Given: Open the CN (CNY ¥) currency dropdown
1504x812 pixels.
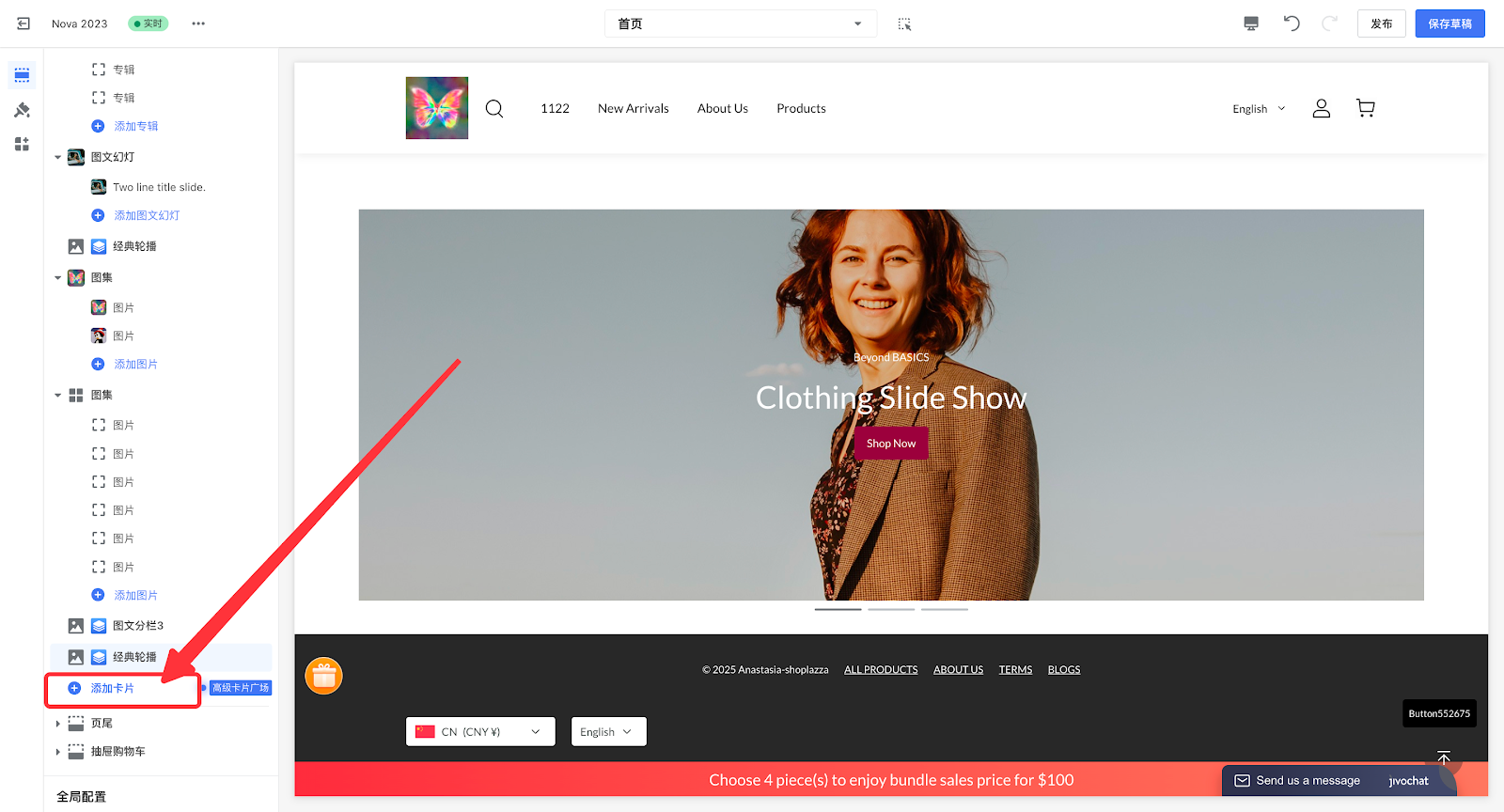Looking at the screenshot, I should [480, 731].
